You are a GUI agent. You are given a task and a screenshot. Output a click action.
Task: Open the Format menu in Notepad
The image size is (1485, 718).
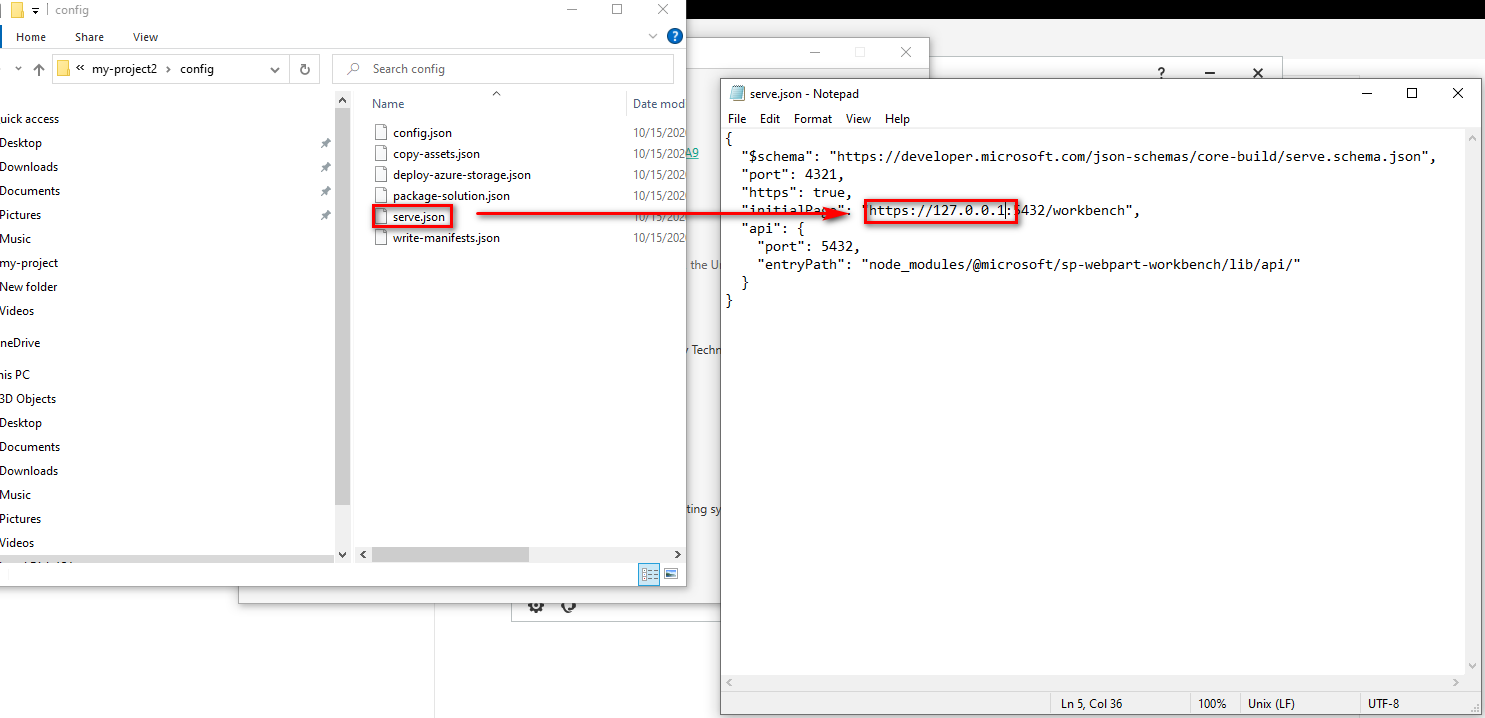click(x=813, y=118)
